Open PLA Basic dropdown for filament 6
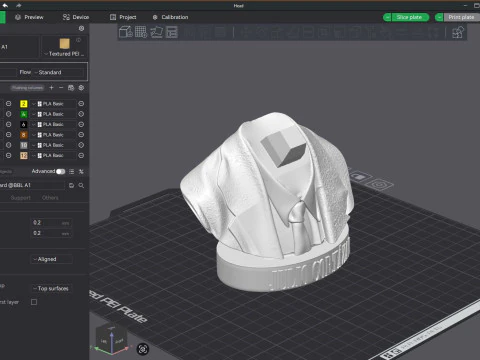The image size is (480, 360). [x=53, y=124]
